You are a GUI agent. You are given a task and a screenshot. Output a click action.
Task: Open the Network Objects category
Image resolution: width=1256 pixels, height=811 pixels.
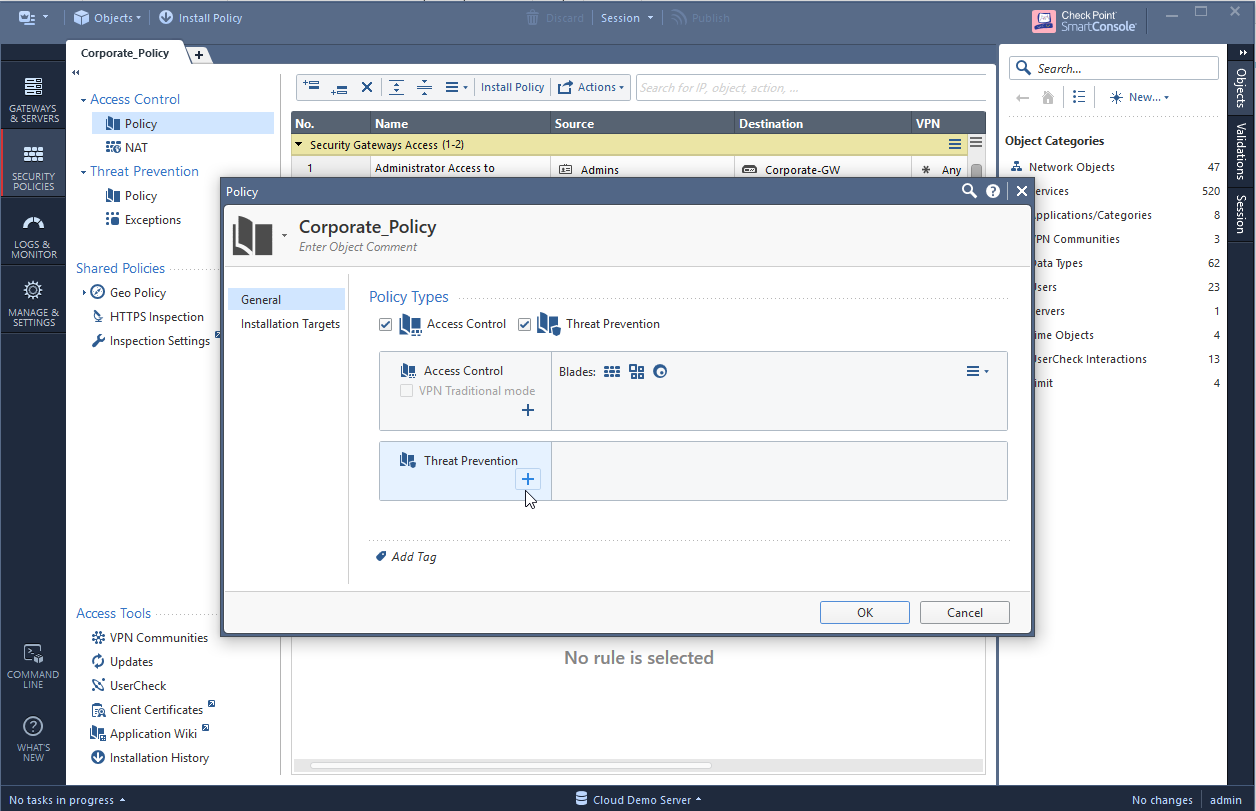(1114, 167)
